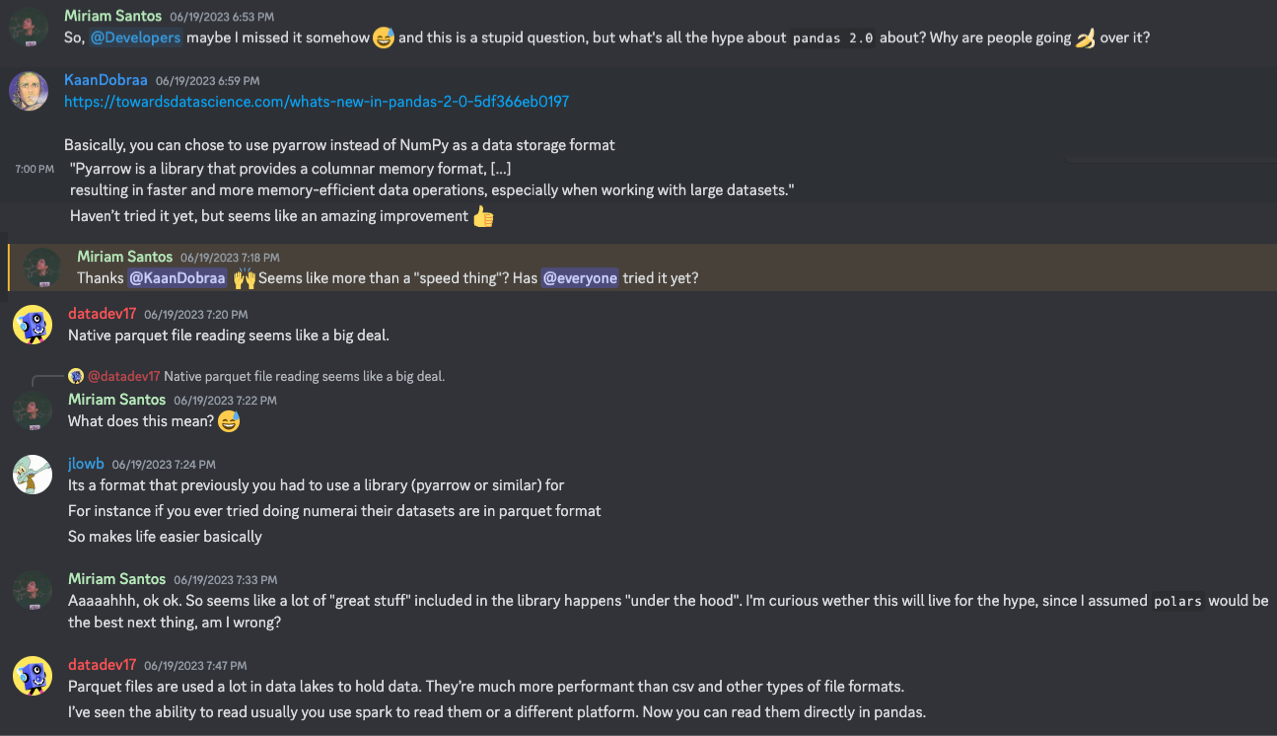Viewport: 1277px width, 736px height.
Task: Click jlowb's profile avatar
Action: click(32, 475)
